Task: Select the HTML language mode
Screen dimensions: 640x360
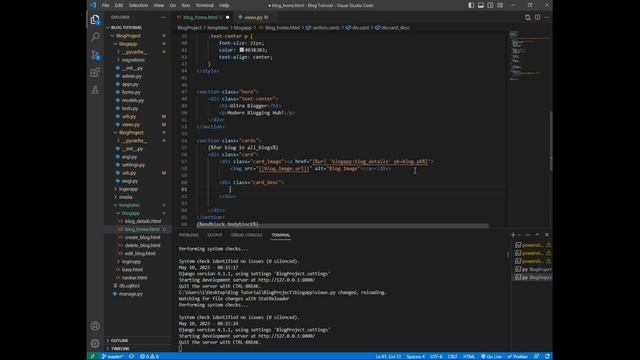Action: [x=469, y=356]
